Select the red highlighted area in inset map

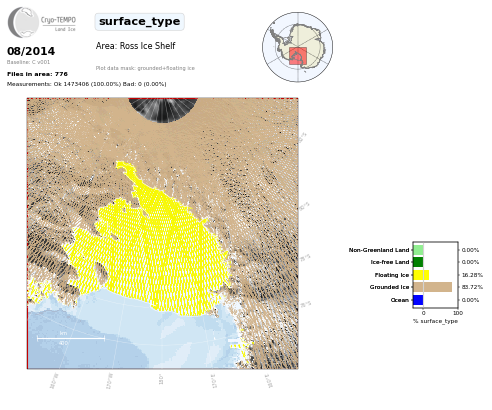click(298, 56)
